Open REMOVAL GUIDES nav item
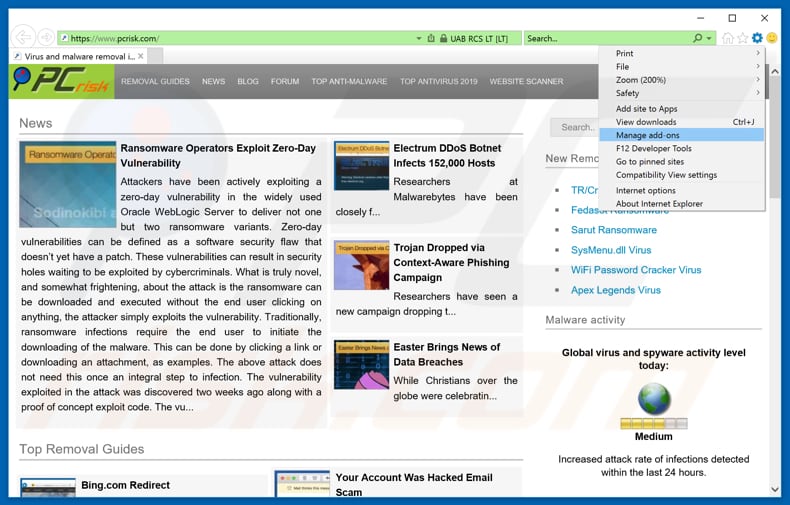790x505 pixels. [x=155, y=81]
